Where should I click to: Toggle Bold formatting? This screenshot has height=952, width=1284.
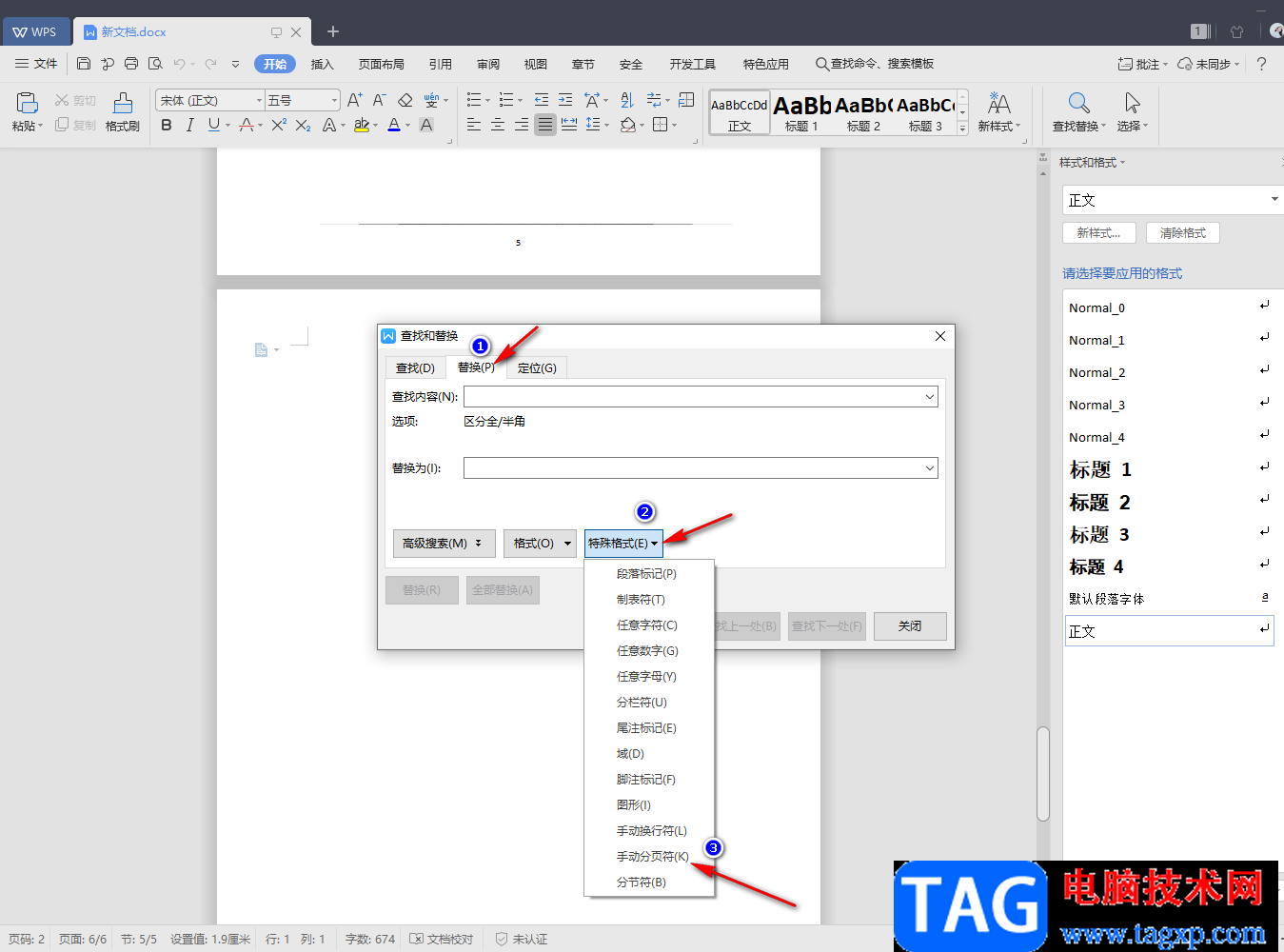point(167,125)
